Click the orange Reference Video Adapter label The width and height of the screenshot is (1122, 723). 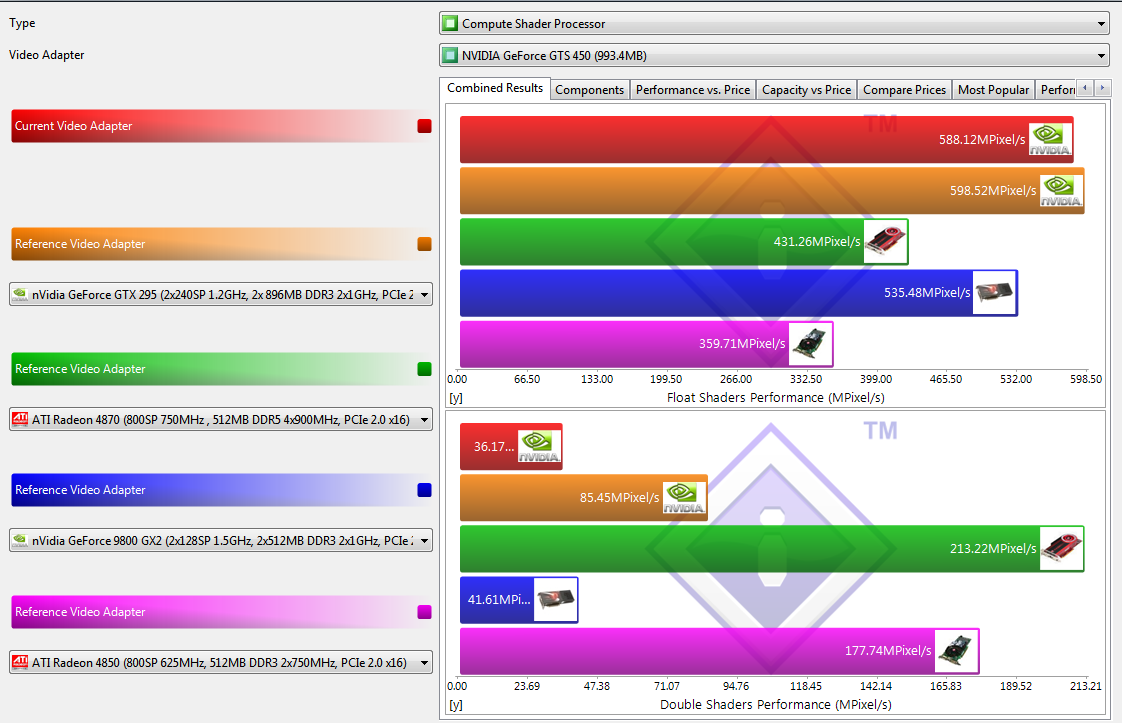coord(80,244)
